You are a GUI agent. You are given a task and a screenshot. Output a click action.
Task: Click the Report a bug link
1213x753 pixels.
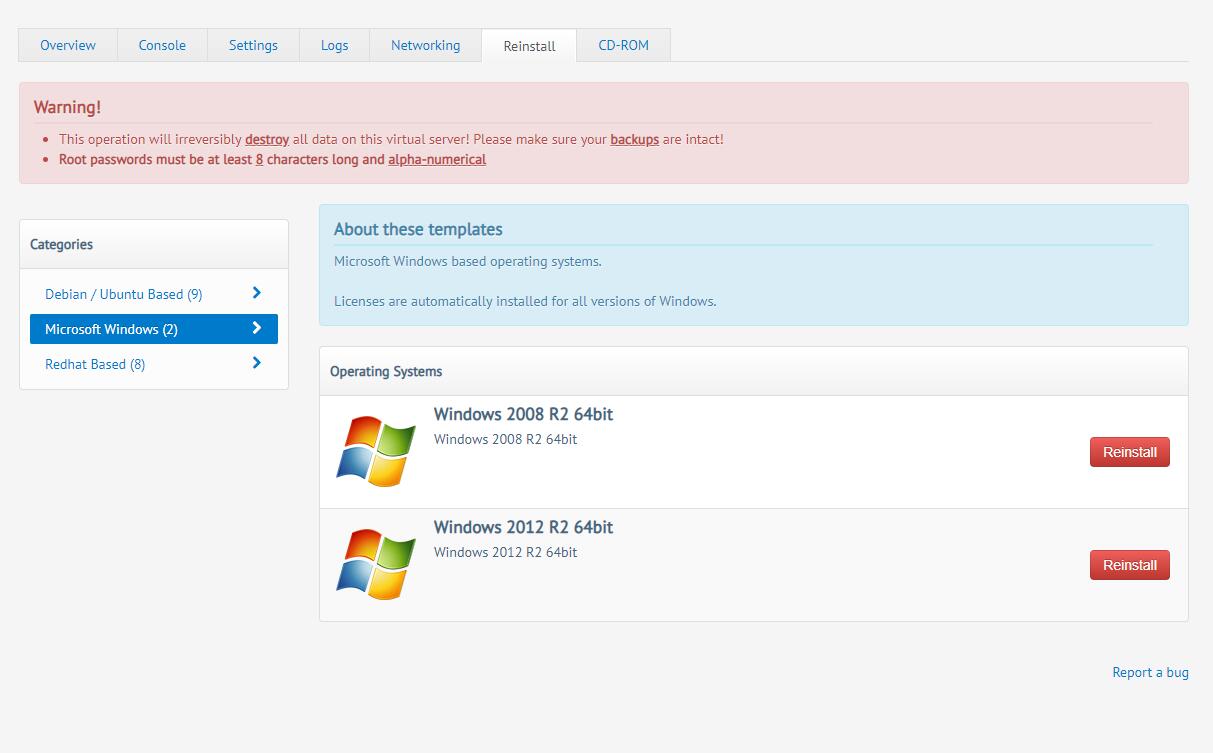pos(1150,672)
